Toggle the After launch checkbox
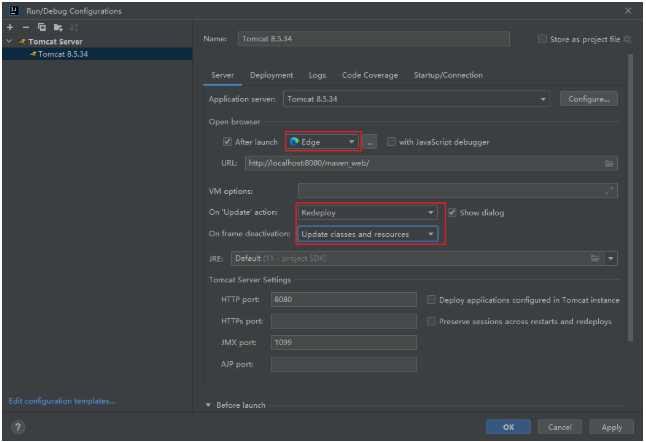Screen dimensions: 646x442 [228, 142]
